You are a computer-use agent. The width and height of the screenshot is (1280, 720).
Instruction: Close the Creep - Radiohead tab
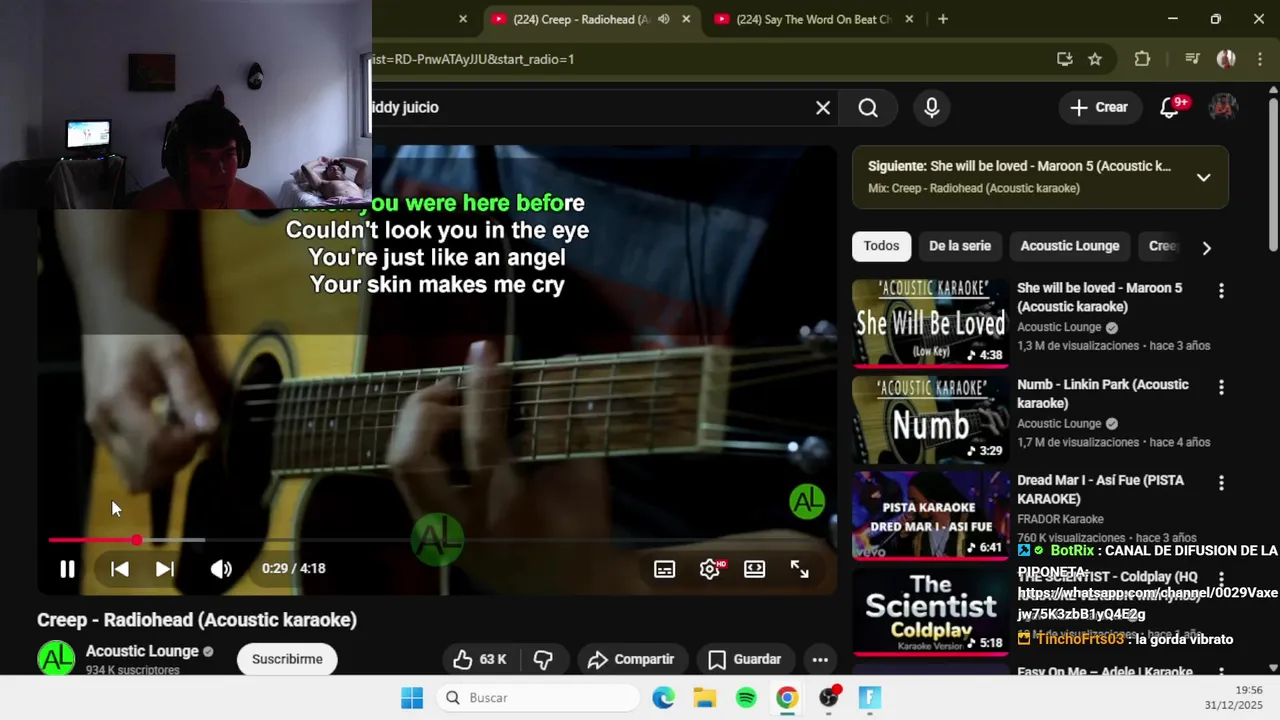click(x=686, y=19)
